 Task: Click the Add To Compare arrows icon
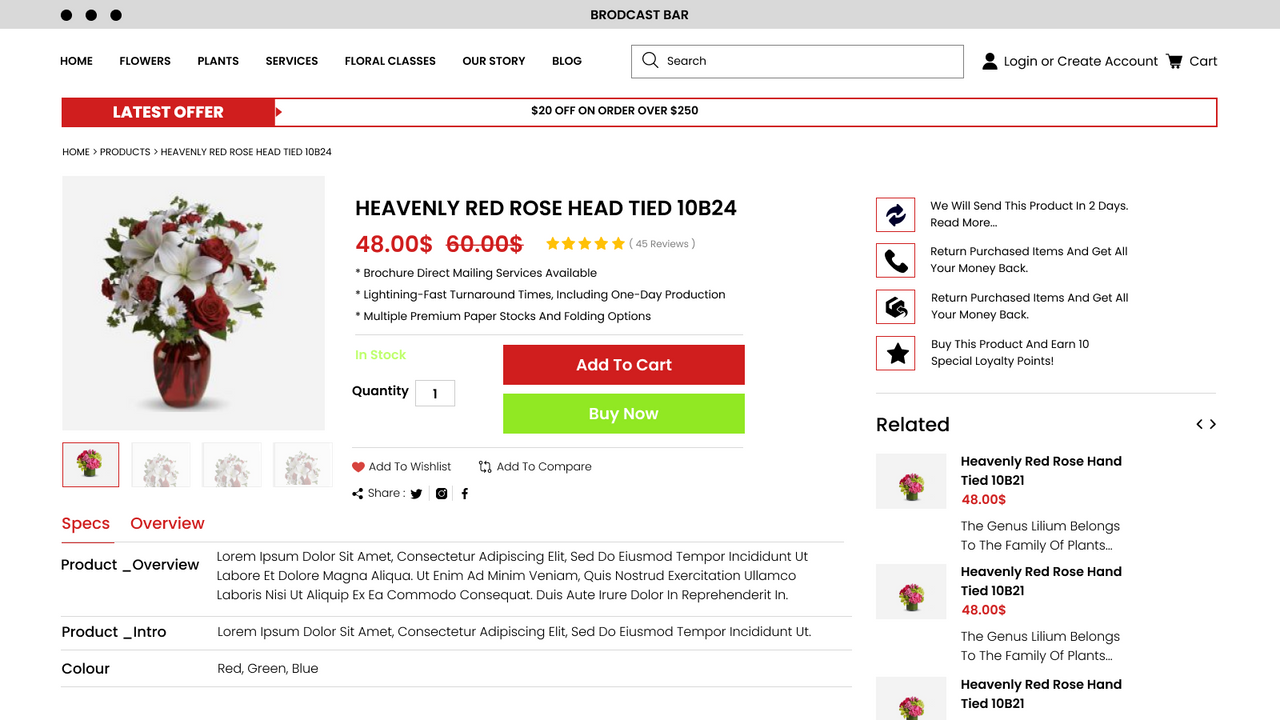(x=483, y=466)
